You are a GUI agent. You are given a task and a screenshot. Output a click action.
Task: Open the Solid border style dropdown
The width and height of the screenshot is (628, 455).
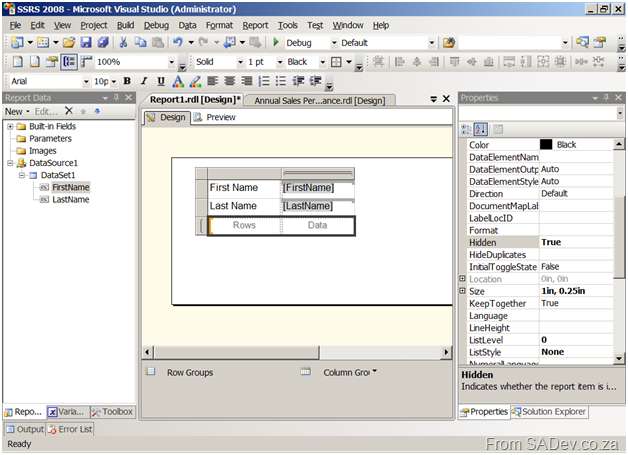click(x=240, y=62)
